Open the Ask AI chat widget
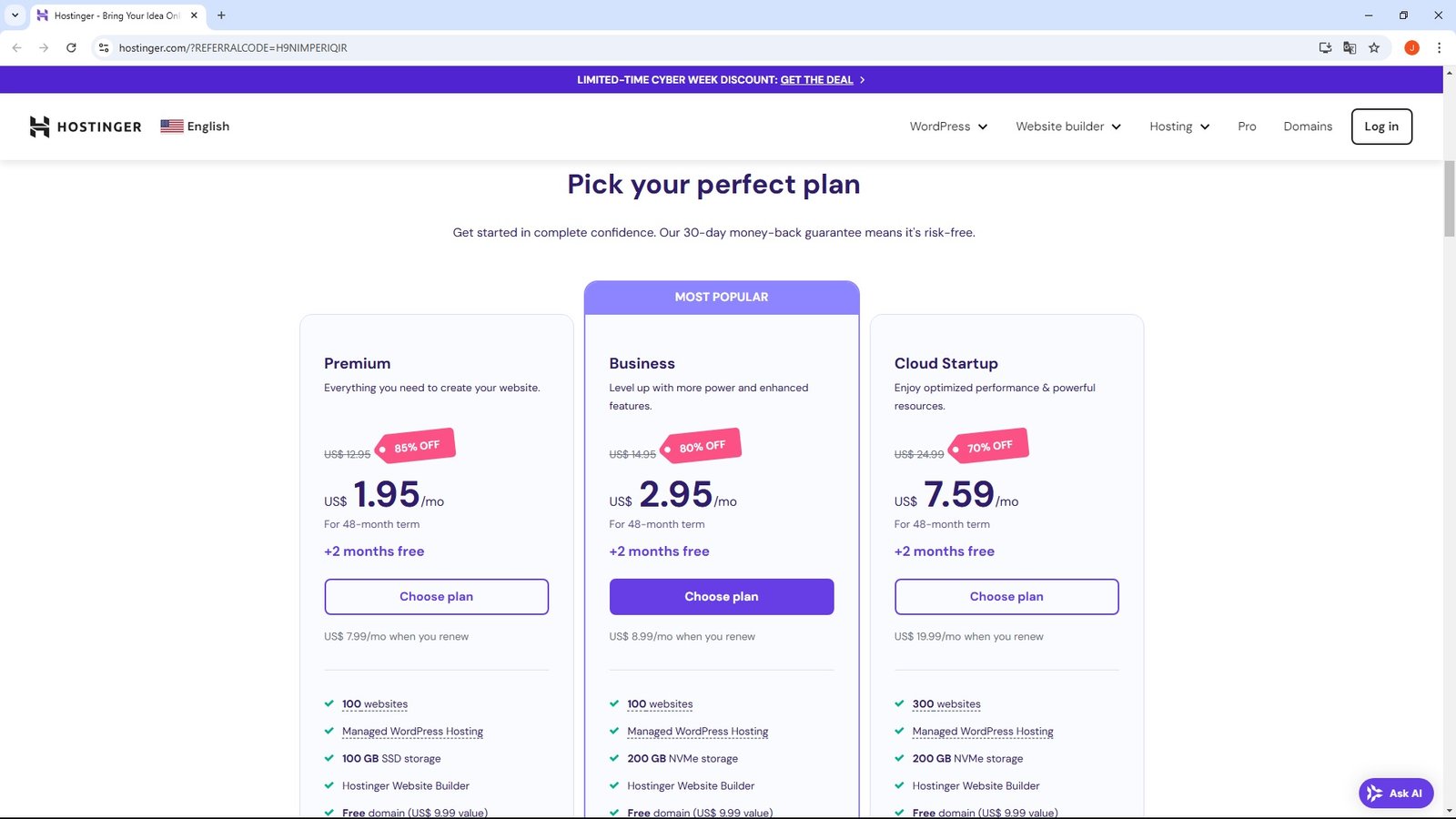This screenshot has width=1456, height=819. coord(1396,794)
